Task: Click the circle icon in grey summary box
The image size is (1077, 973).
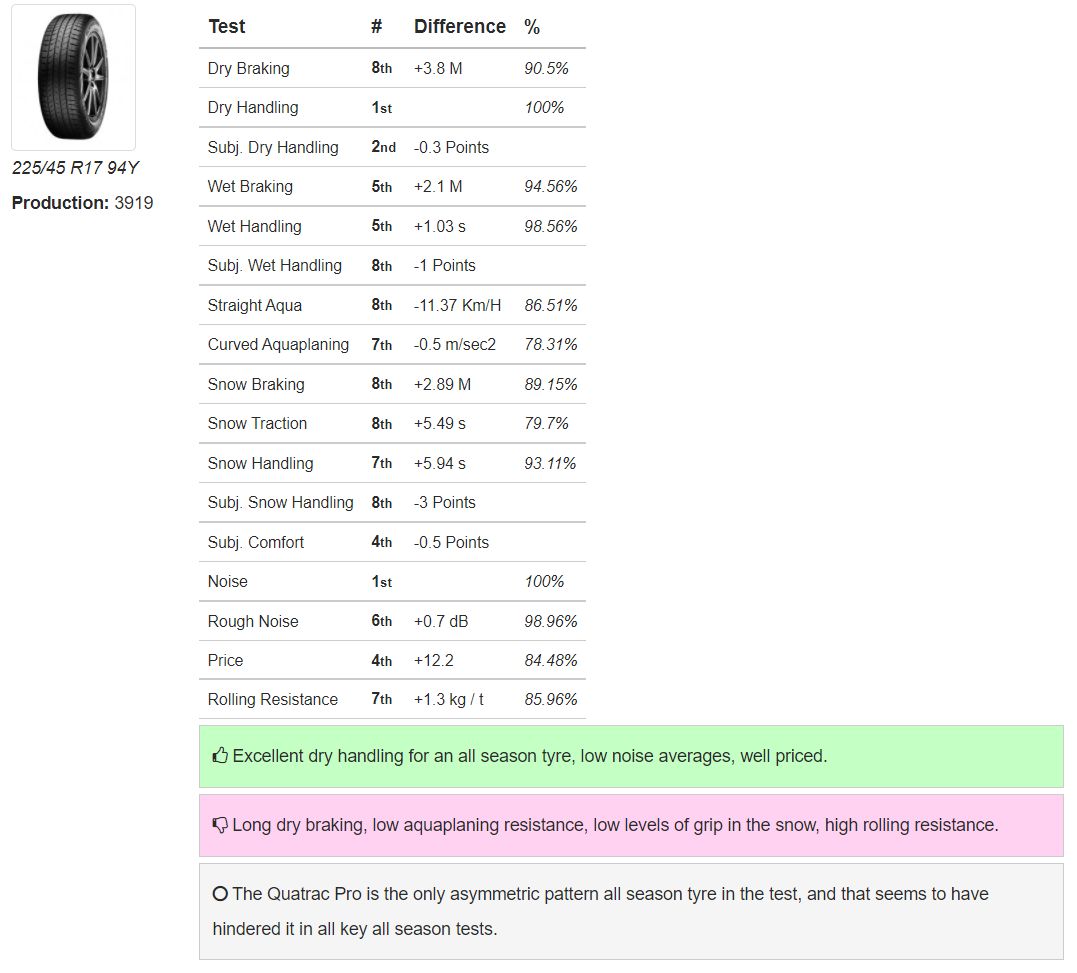Action: coord(220,894)
